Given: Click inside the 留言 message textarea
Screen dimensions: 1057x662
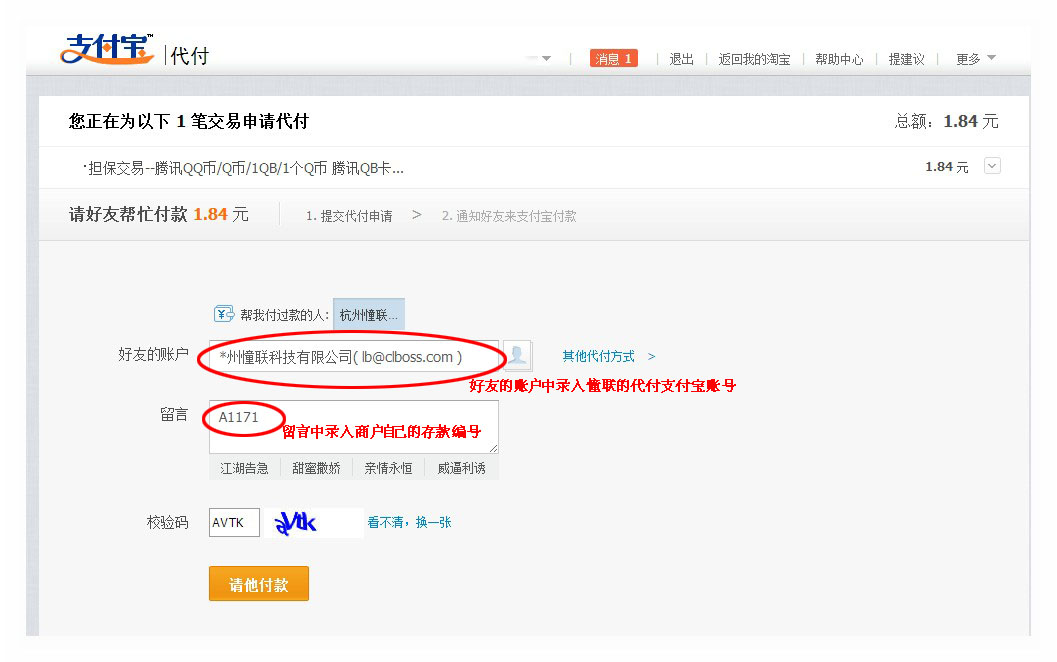Looking at the screenshot, I should [354, 427].
